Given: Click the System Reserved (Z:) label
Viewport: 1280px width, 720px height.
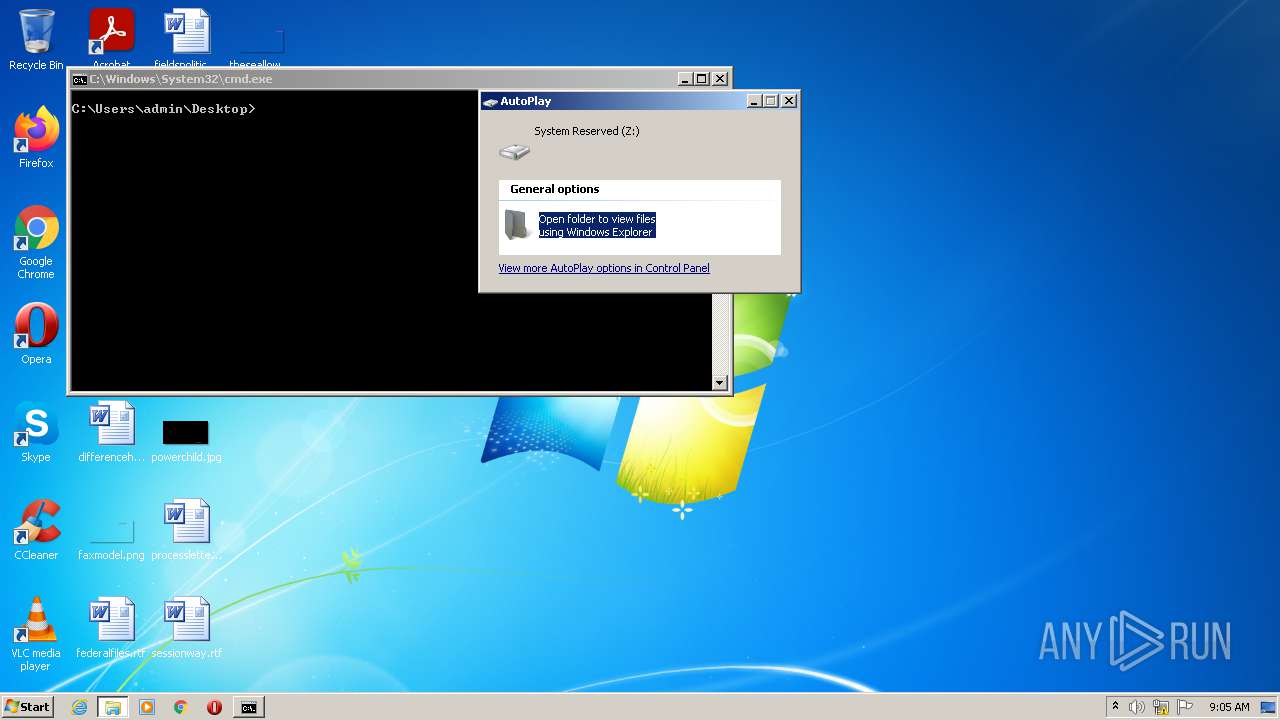Looking at the screenshot, I should pyautogui.click(x=586, y=131).
